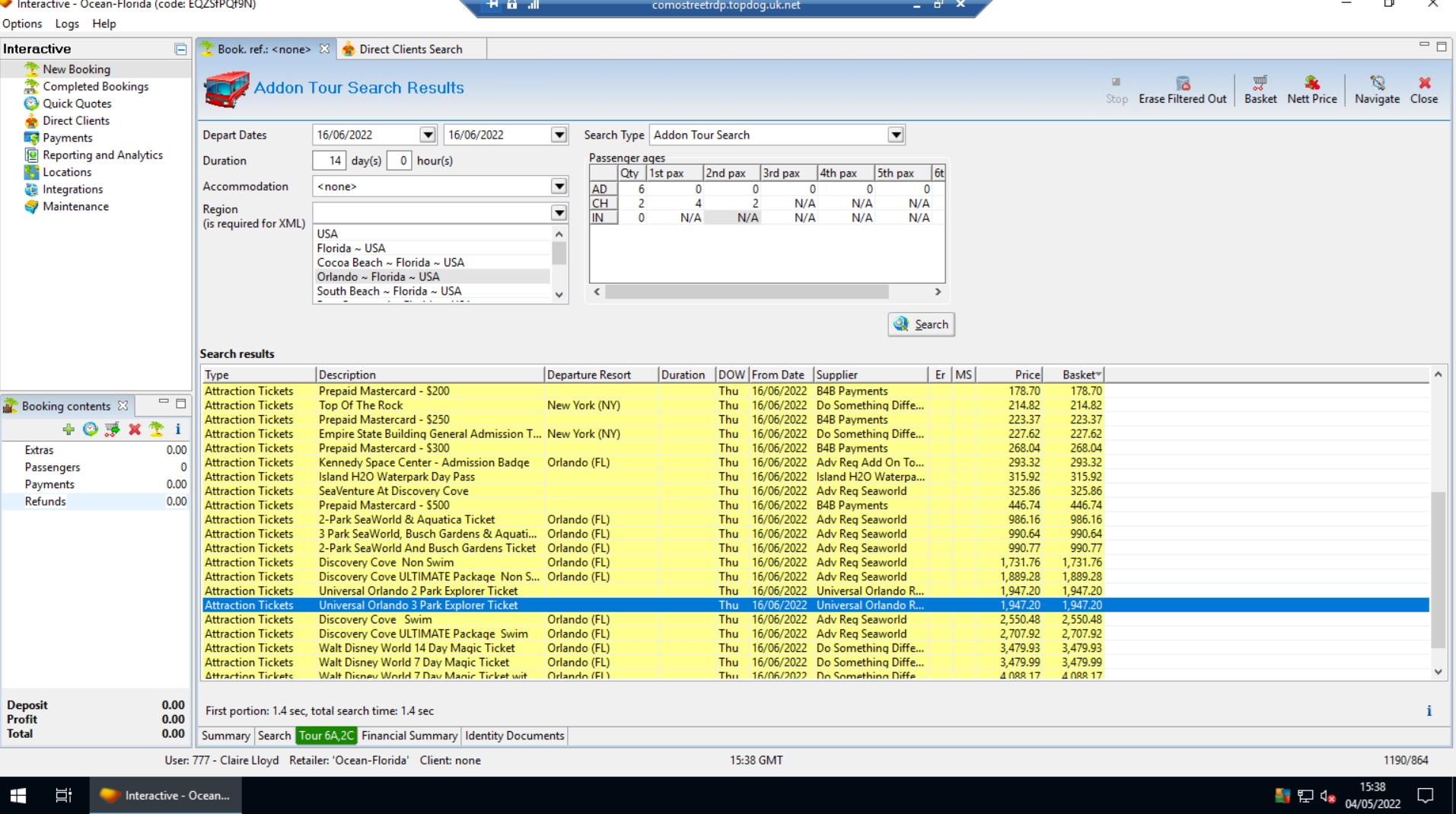Open Reporting and Analytics
Viewport: 1456px width, 814px height.
coord(103,155)
